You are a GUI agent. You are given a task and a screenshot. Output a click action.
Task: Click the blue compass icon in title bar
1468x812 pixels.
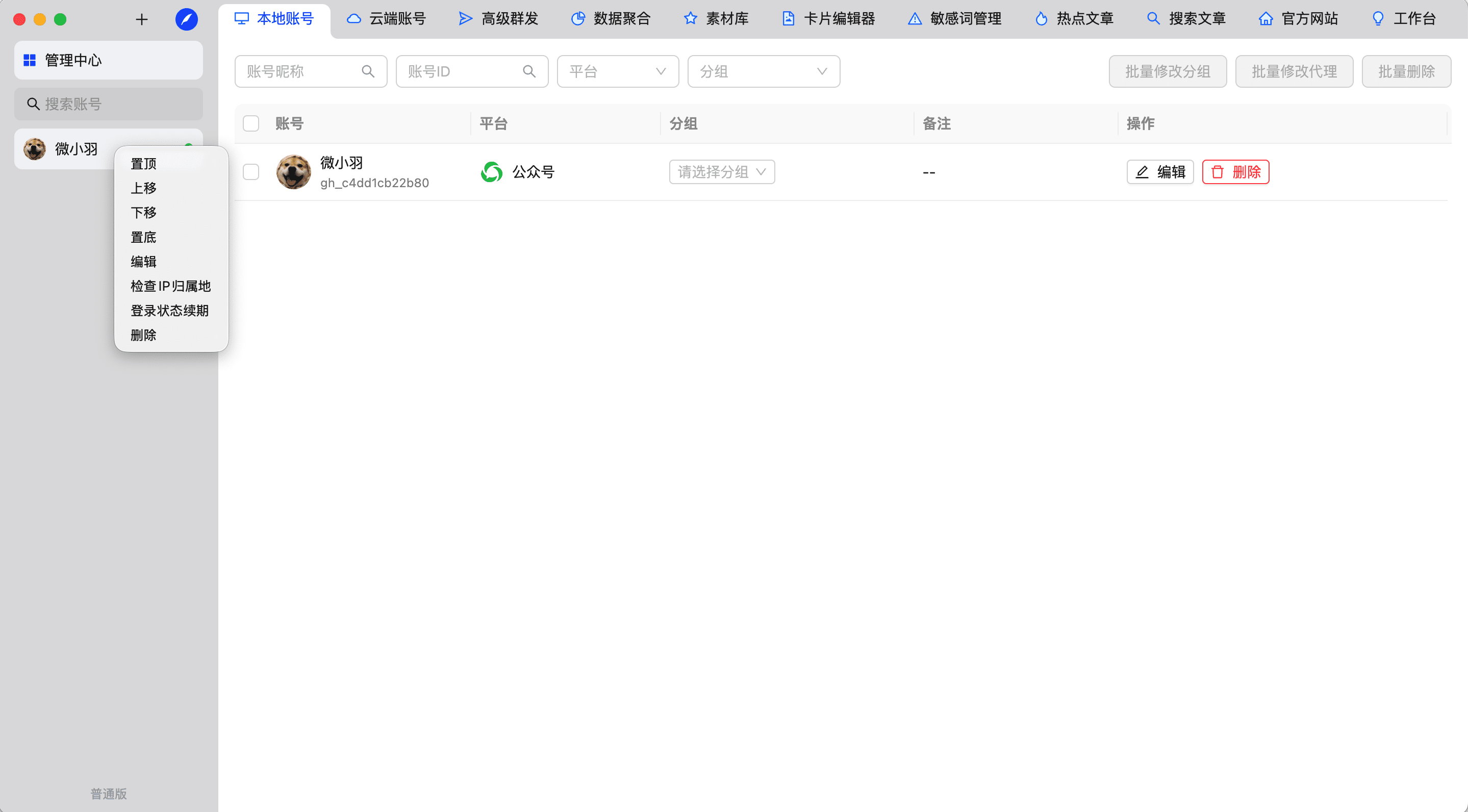pyautogui.click(x=186, y=19)
